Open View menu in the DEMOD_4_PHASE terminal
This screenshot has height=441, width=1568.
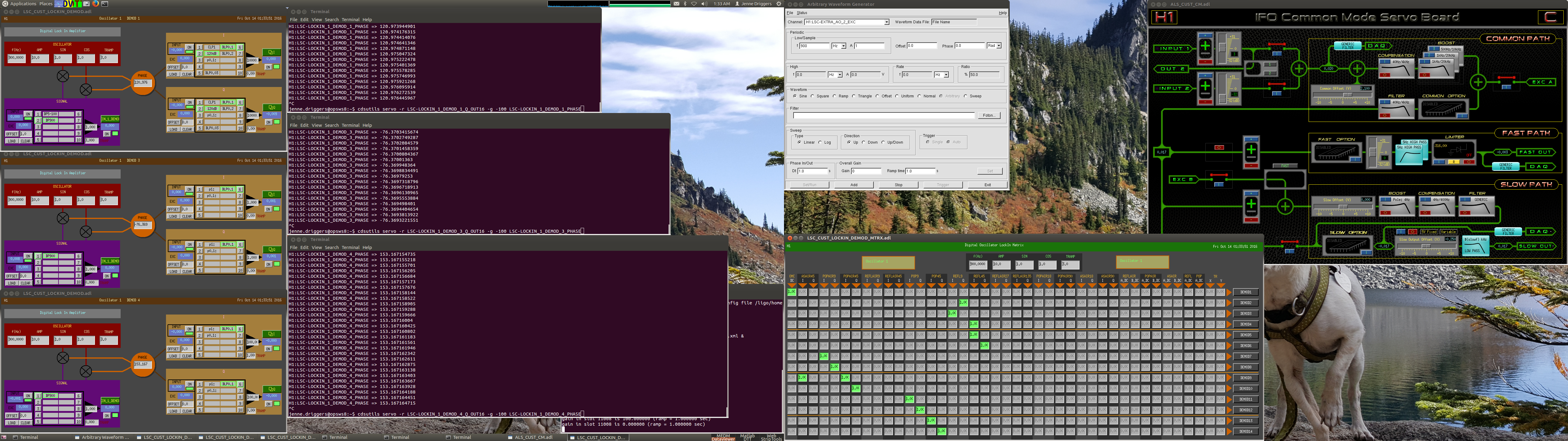[x=317, y=248]
